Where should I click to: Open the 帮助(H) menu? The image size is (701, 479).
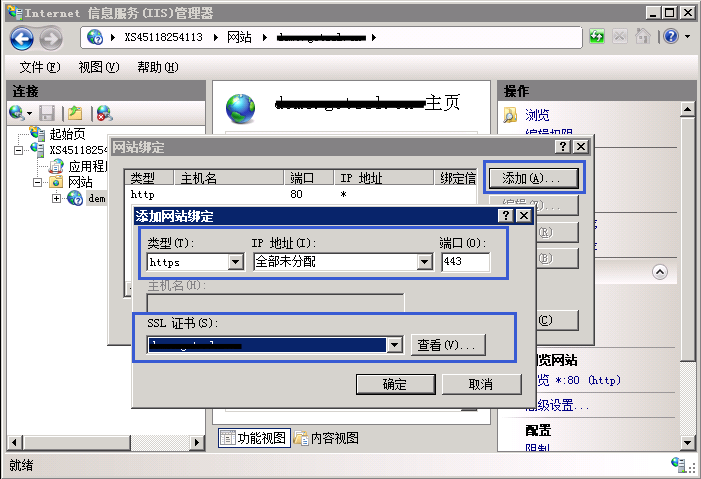(157, 67)
